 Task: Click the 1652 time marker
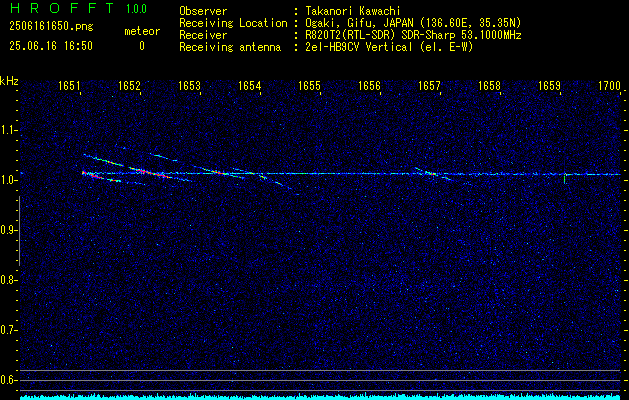pyautogui.click(x=130, y=85)
